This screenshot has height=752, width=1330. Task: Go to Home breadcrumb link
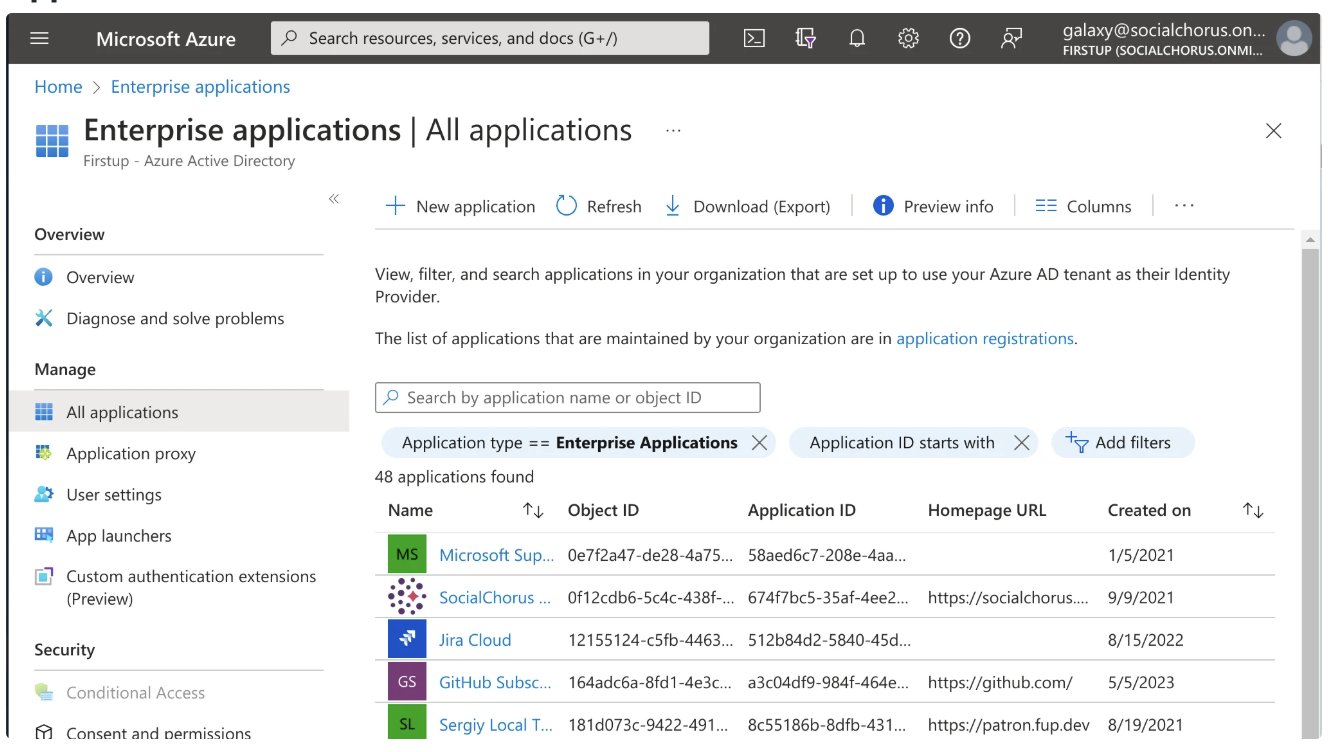coord(58,87)
